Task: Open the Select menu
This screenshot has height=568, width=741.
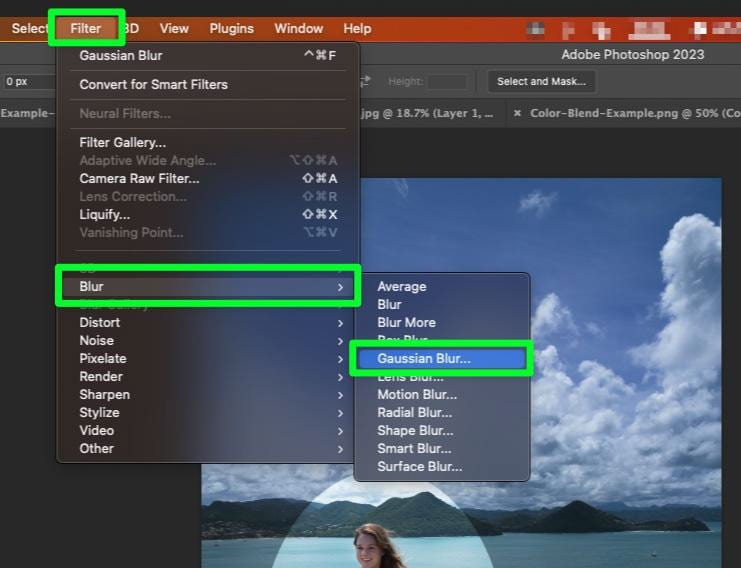Action: [x=28, y=28]
